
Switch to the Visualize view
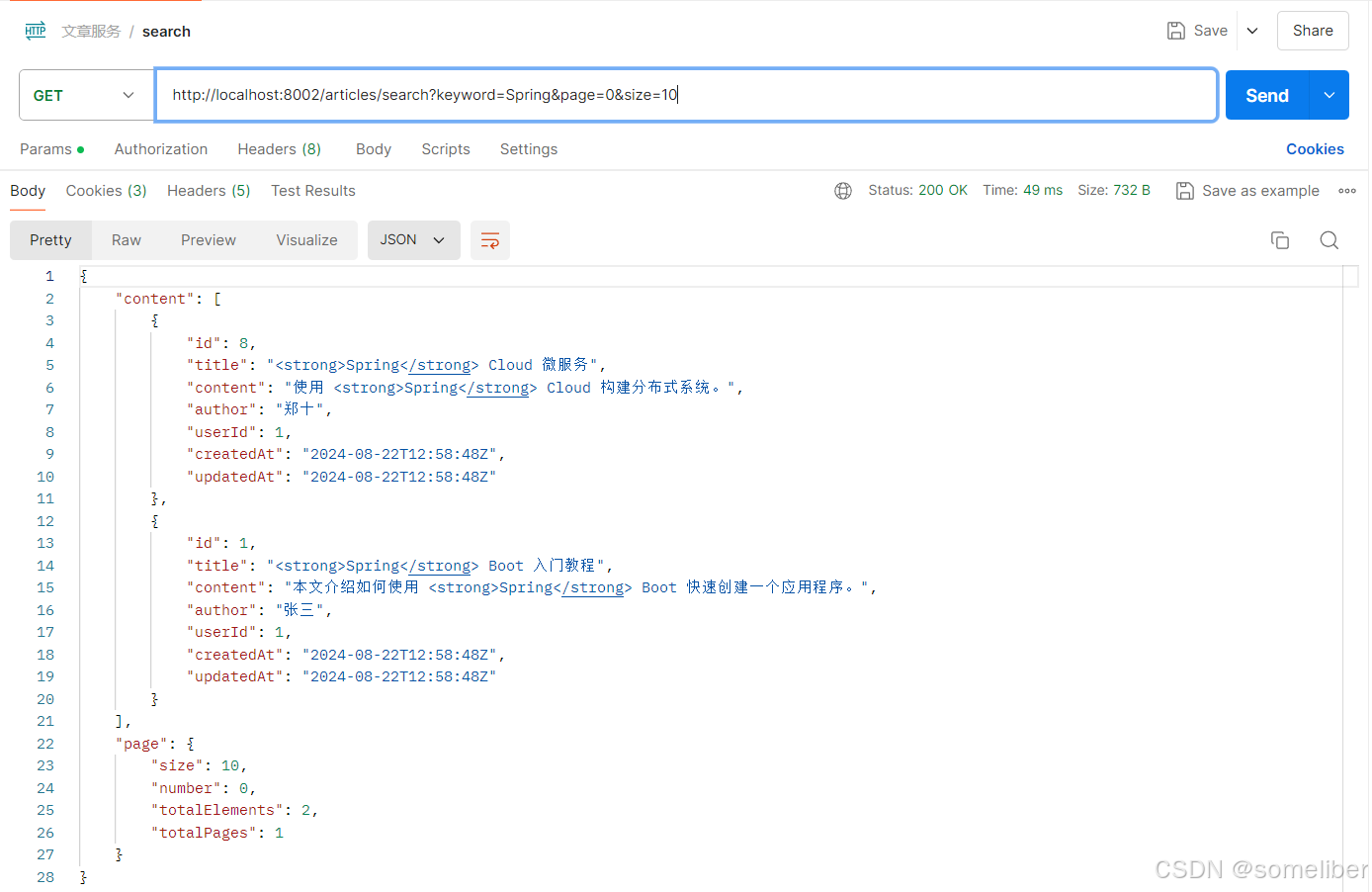click(306, 240)
